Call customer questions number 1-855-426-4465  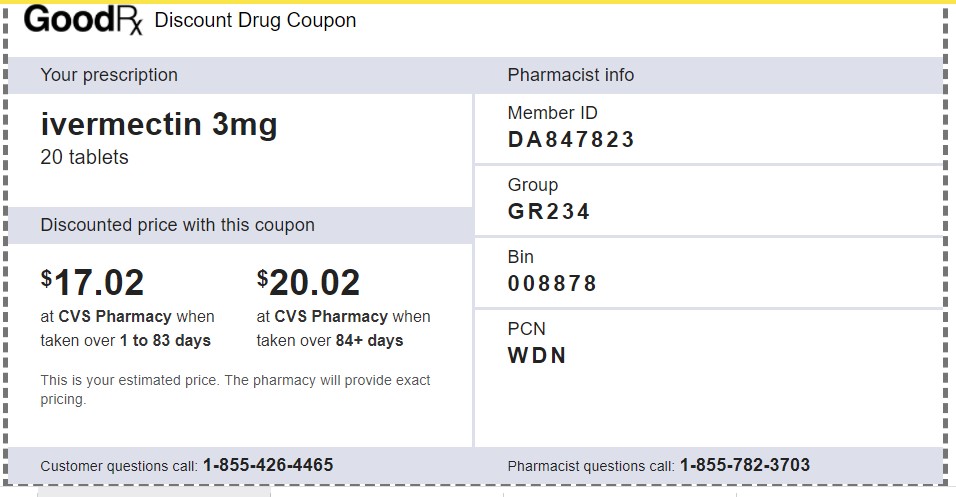point(268,465)
